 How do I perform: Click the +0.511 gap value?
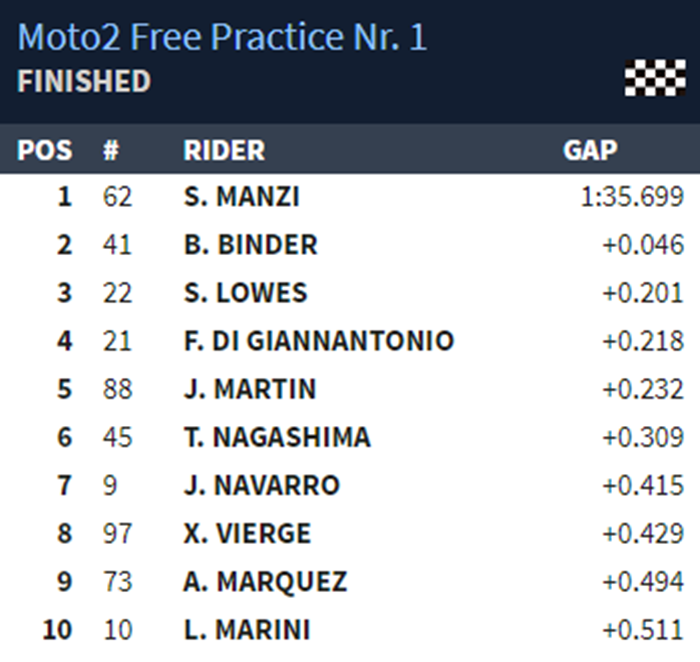click(x=643, y=629)
